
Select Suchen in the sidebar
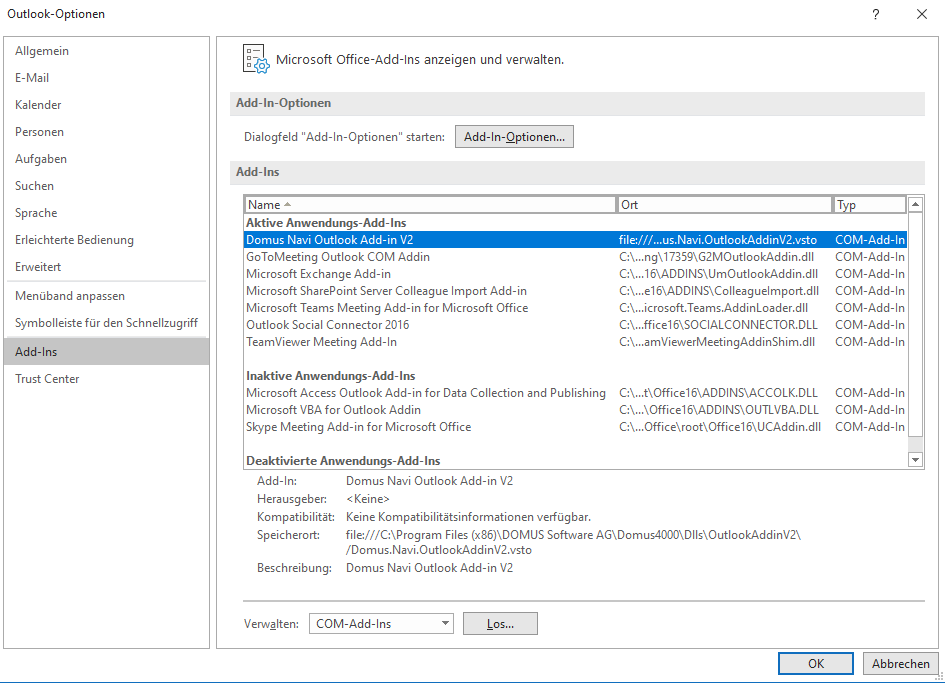[x=106, y=186]
